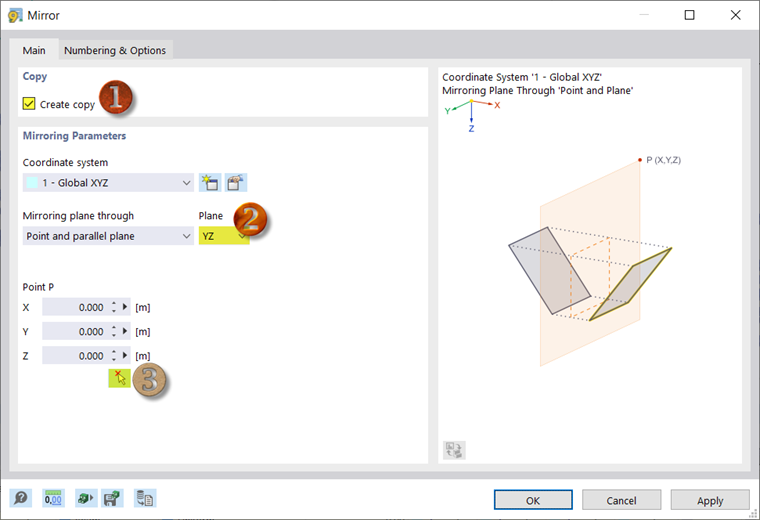
Task: Click the new coordinate system icon
Action: [x=210, y=183]
